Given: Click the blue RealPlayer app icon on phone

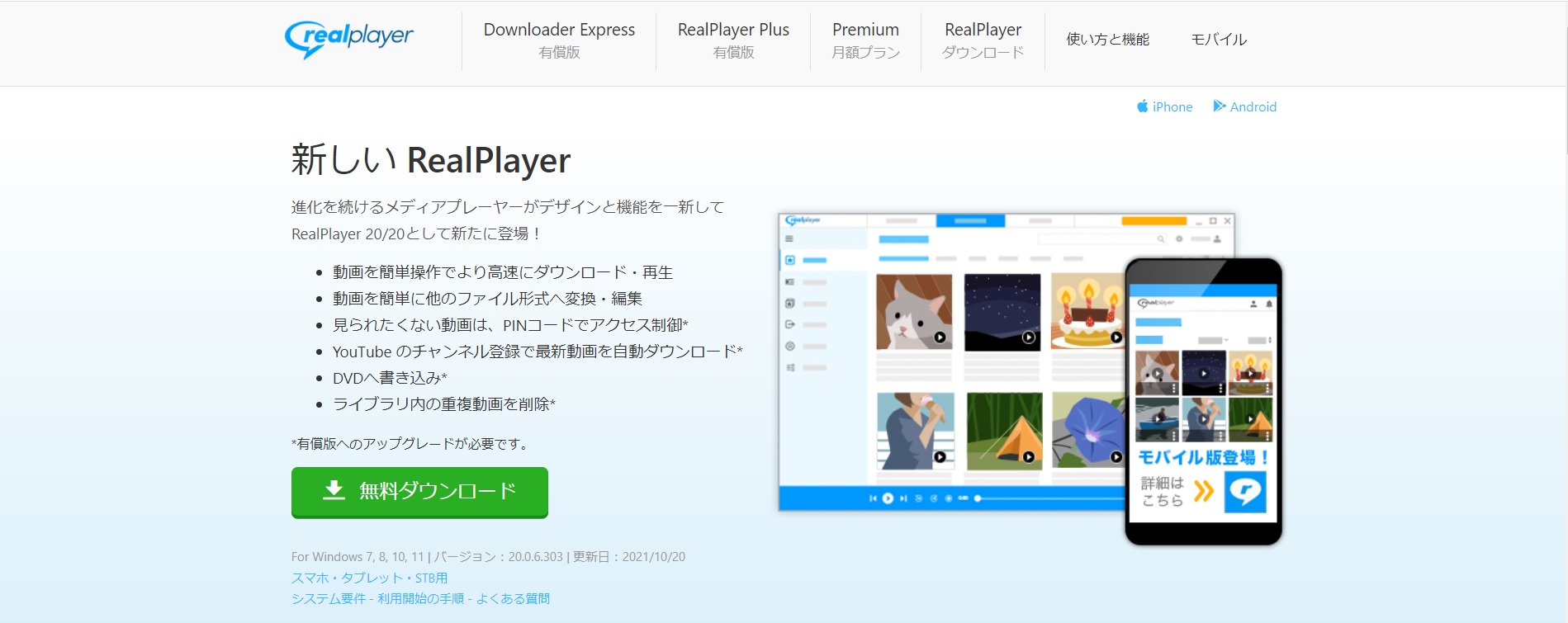Looking at the screenshot, I should [1244, 492].
